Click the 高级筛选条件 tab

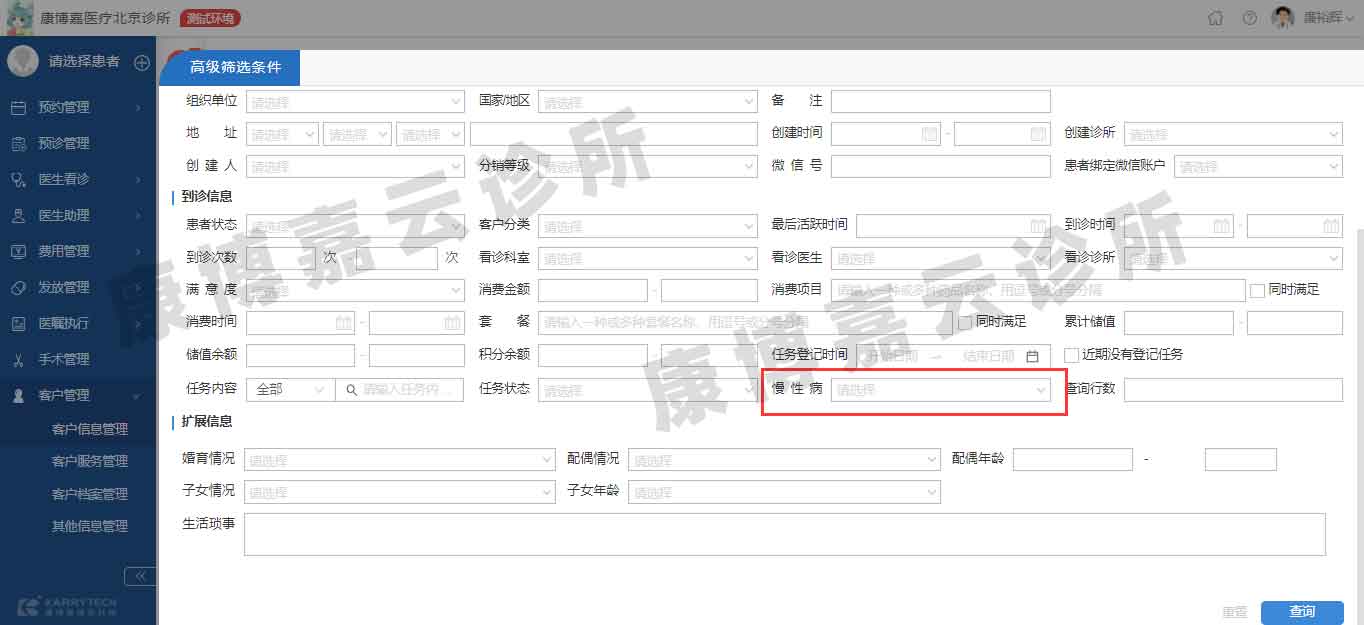click(x=235, y=67)
